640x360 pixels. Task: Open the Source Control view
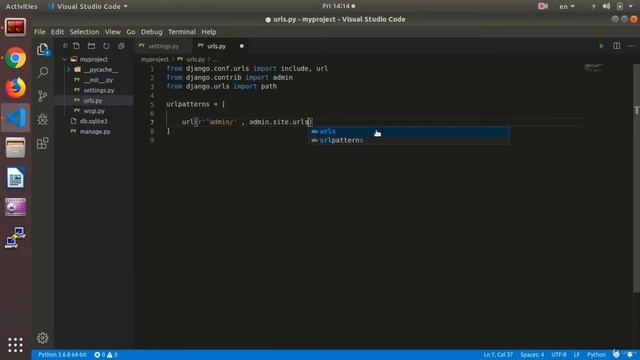[42, 96]
